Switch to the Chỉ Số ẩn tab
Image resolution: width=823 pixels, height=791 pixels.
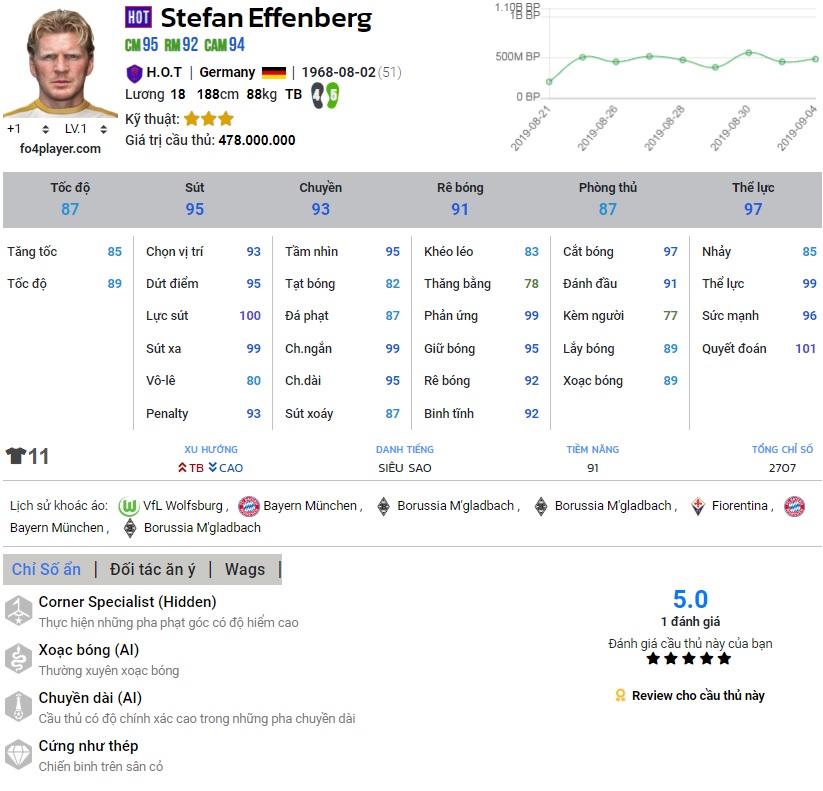click(46, 569)
